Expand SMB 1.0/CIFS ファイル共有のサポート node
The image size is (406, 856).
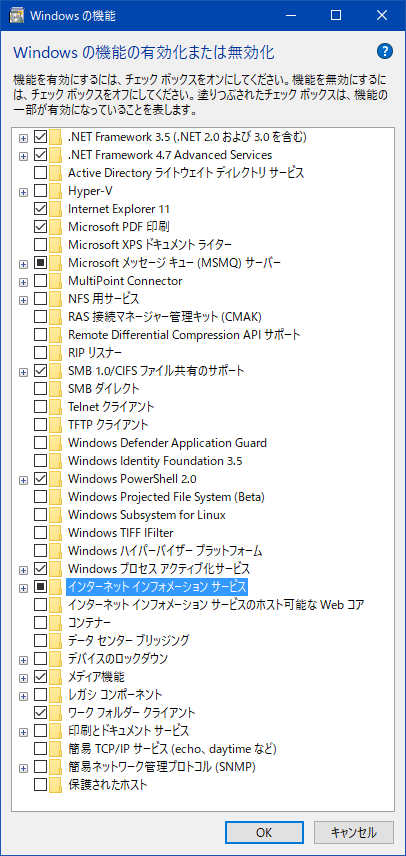23,372
